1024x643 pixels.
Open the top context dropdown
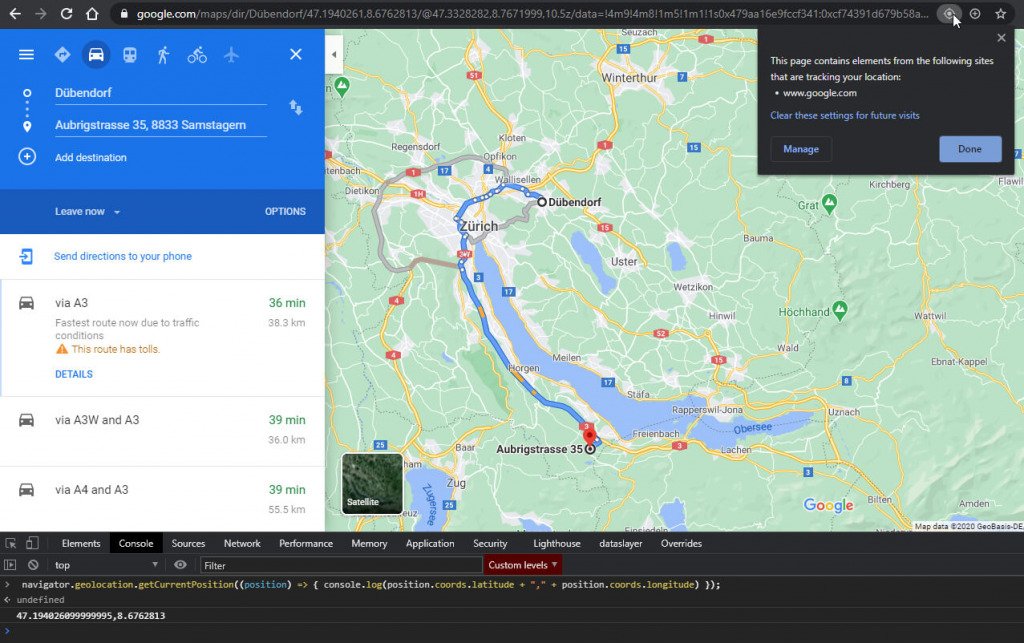coord(106,565)
